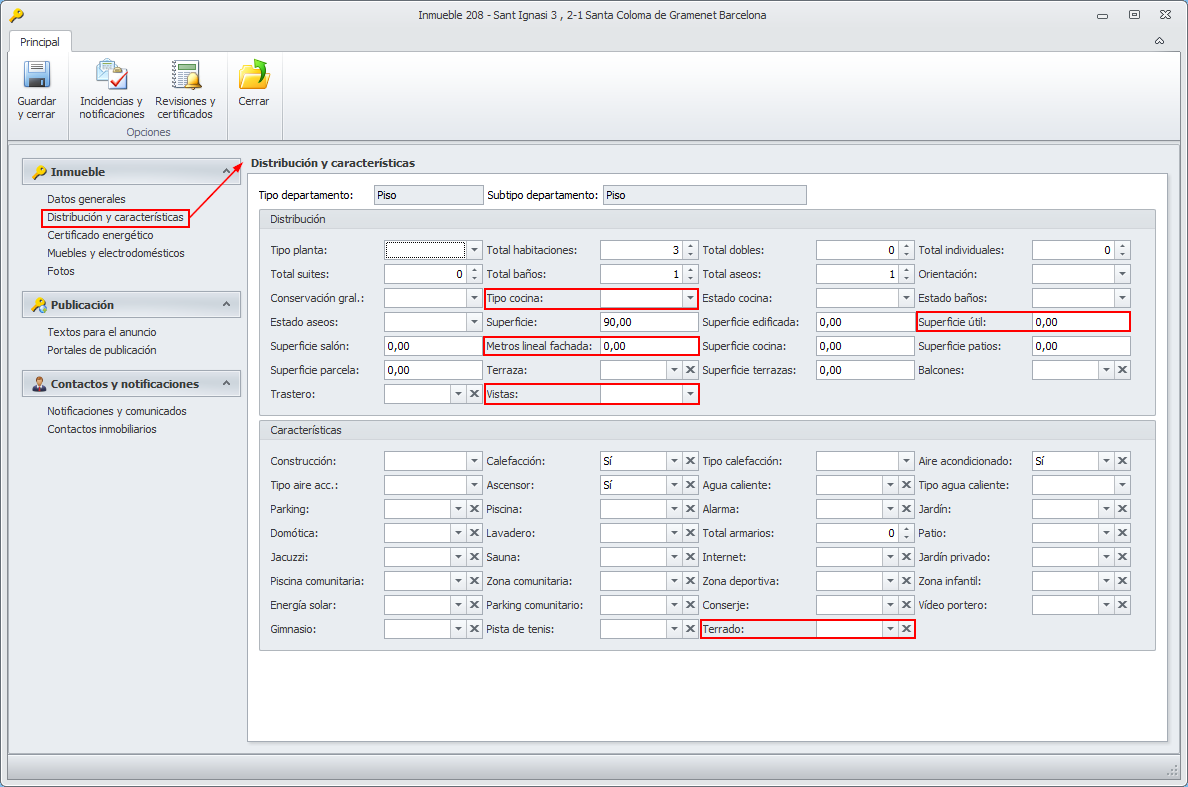Click the Superficie útil input field

pyautogui.click(x=1080, y=322)
